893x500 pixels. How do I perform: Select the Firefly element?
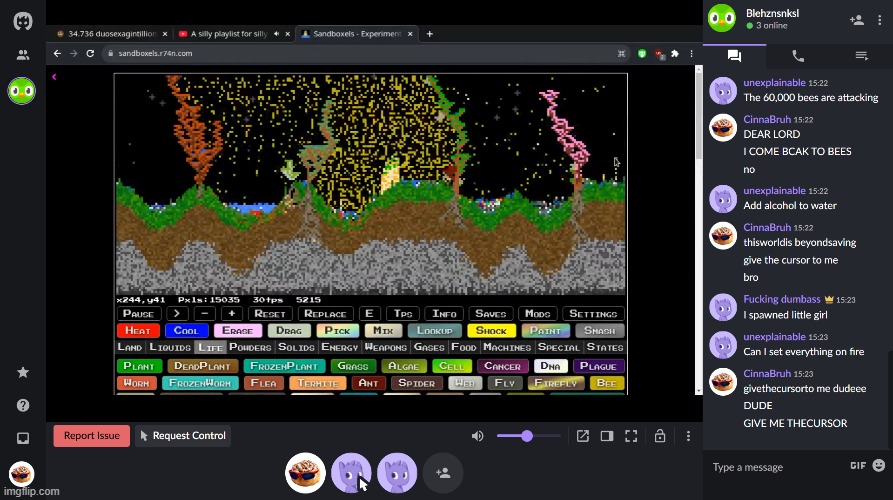click(556, 383)
